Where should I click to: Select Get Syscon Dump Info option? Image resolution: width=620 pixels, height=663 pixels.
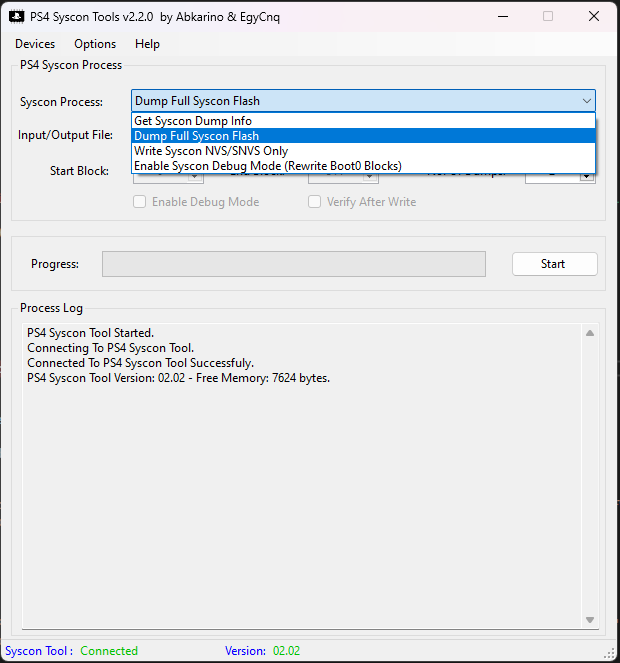point(193,121)
